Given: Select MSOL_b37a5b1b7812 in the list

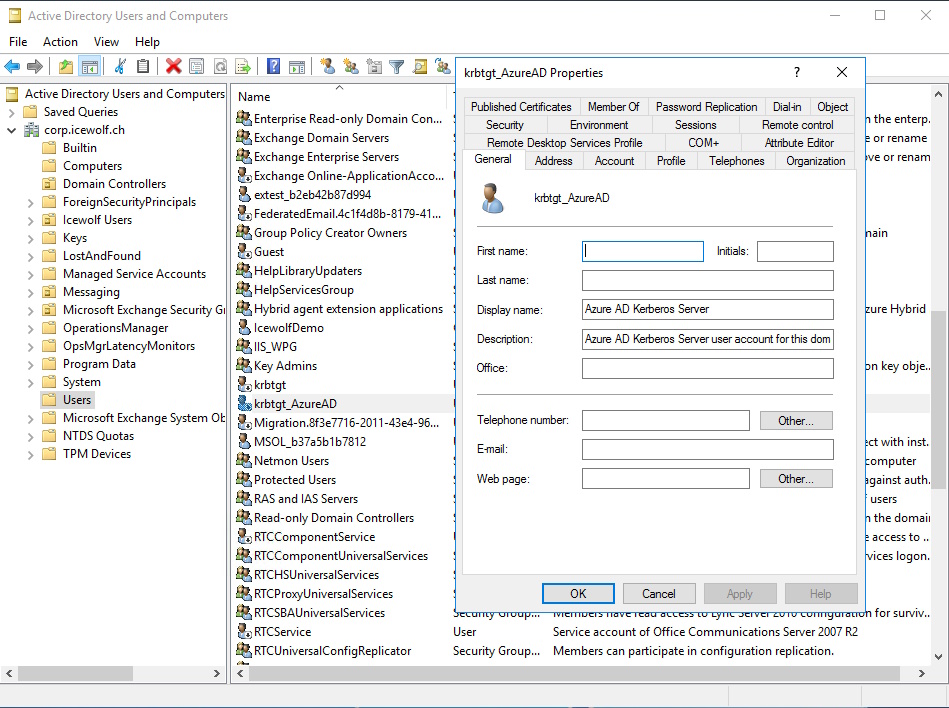Looking at the screenshot, I should (x=310, y=442).
